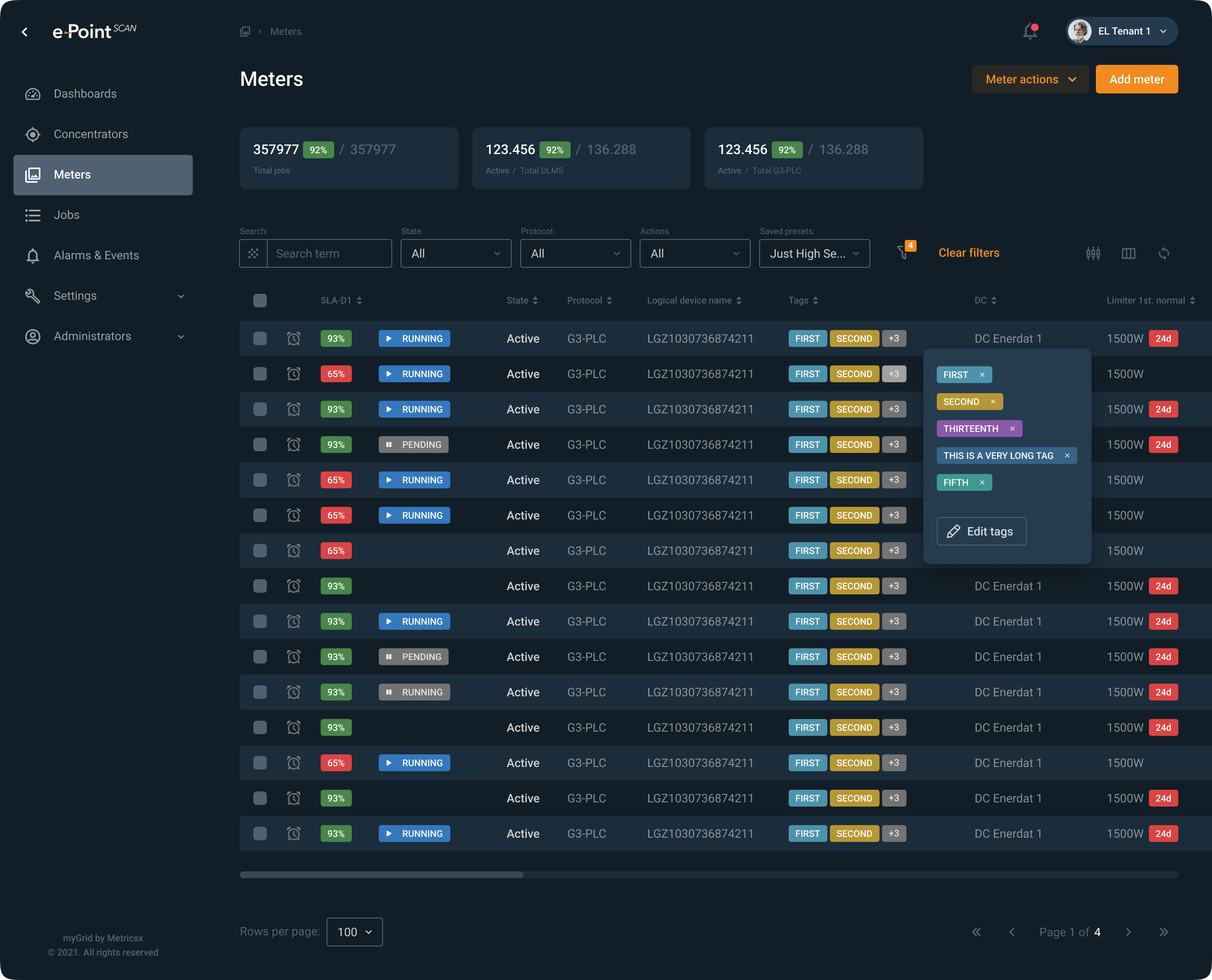Open the column sliders settings icon
The width and height of the screenshot is (1212, 980).
pyautogui.click(x=1093, y=253)
